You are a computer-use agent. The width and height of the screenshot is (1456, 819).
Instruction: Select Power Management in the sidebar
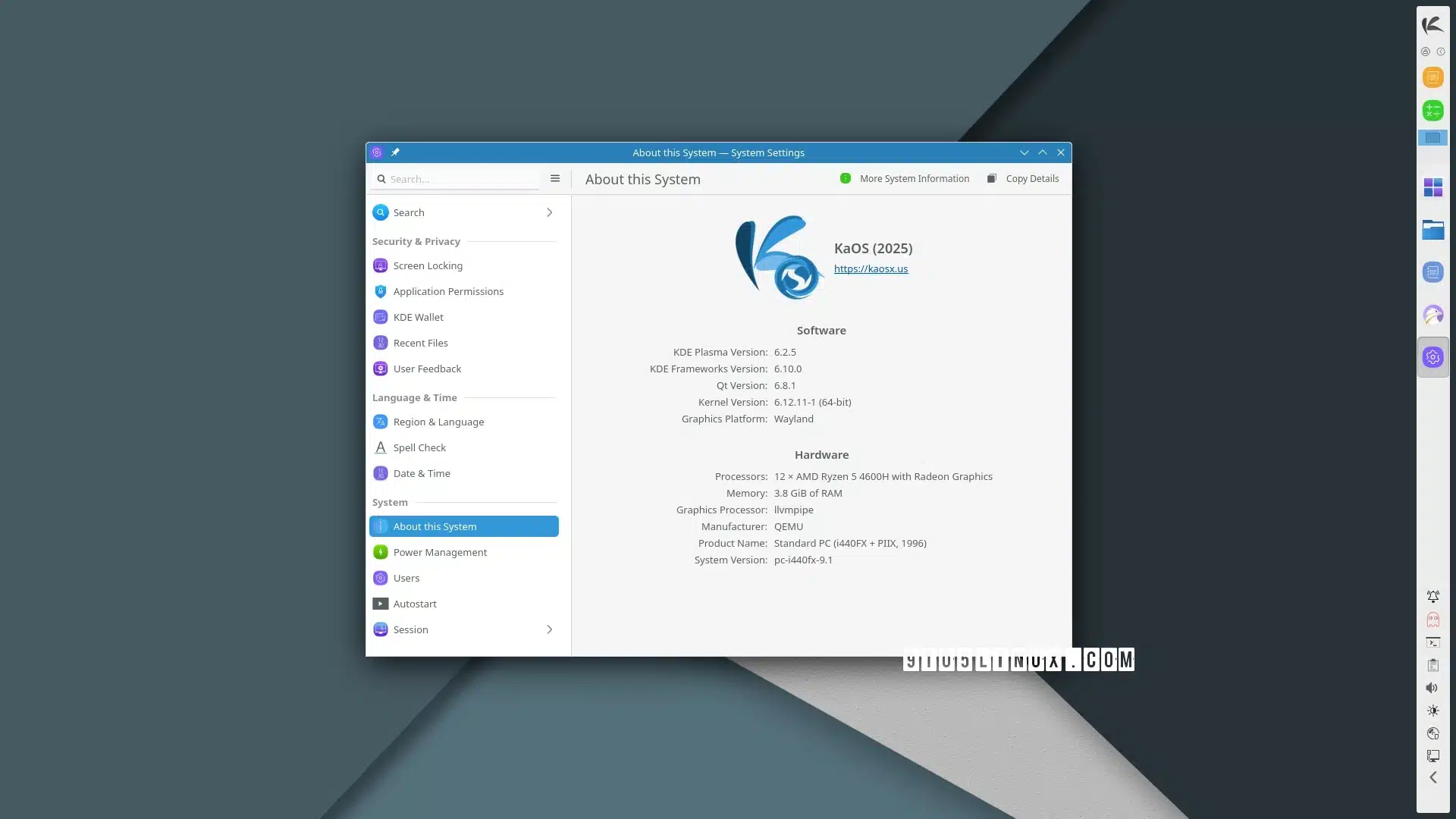tap(440, 552)
